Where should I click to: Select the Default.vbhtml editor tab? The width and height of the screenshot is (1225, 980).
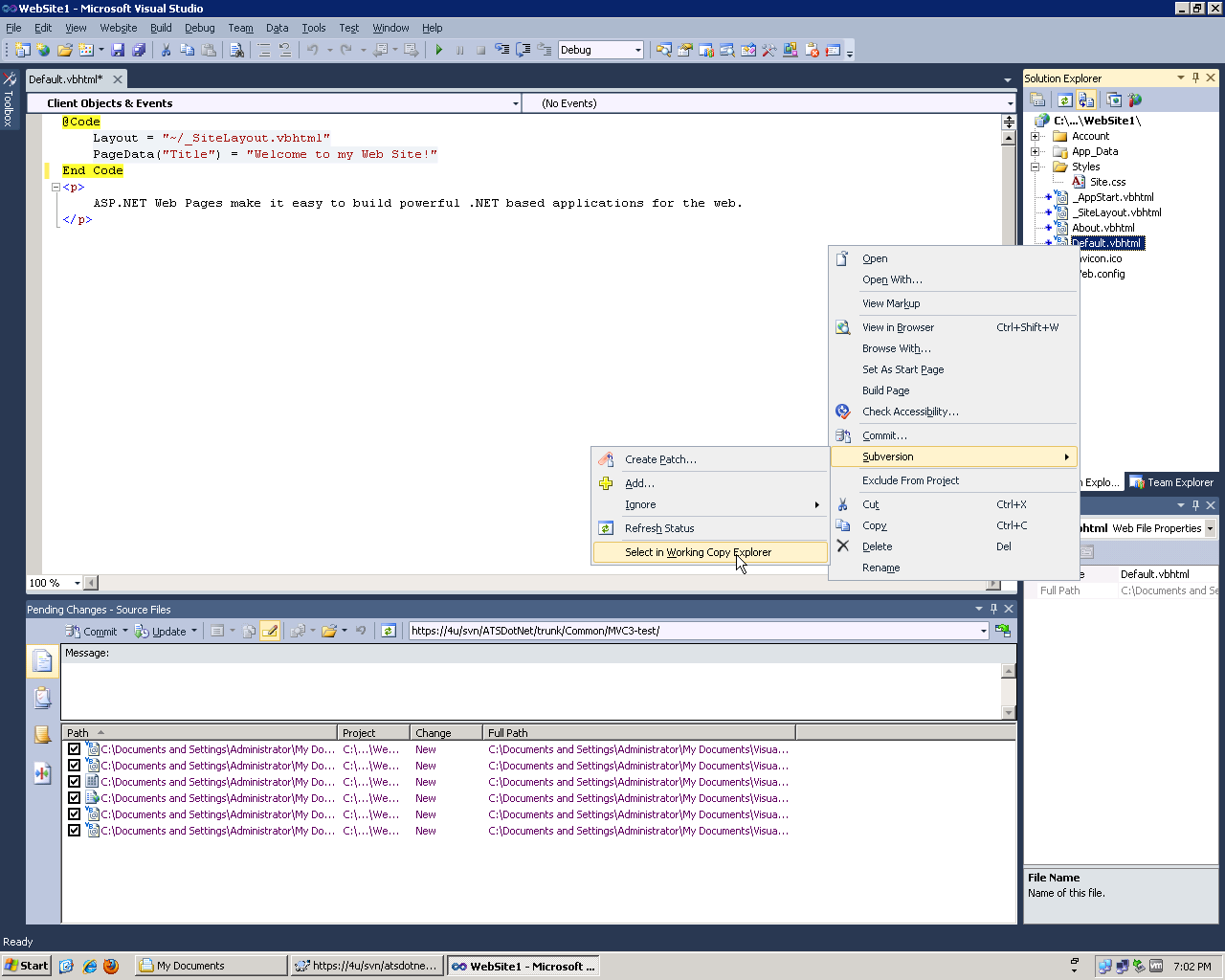pyautogui.click(x=66, y=79)
